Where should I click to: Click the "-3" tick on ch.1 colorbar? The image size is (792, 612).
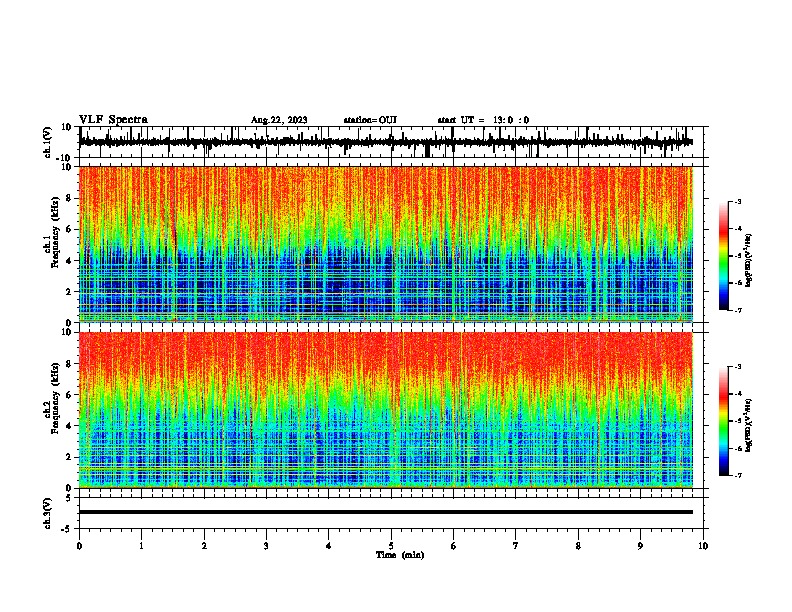coord(737,202)
